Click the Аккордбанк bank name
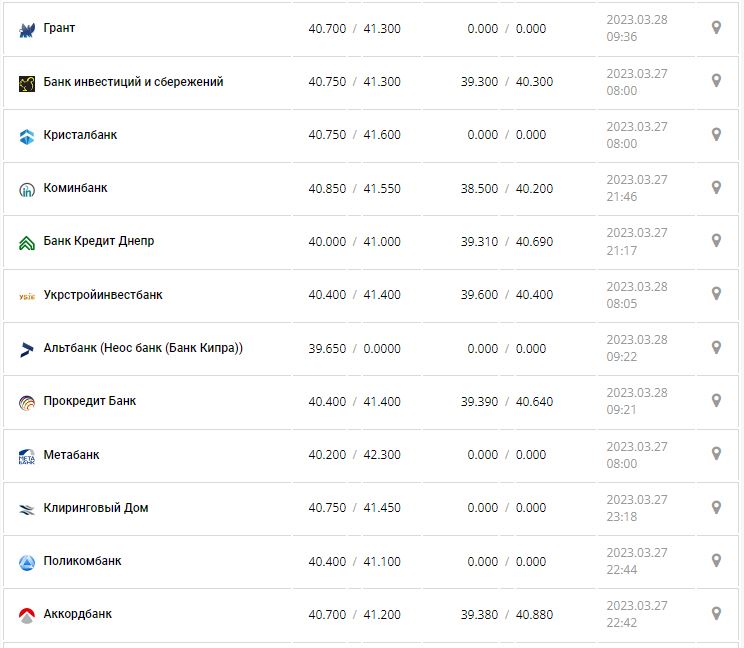Viewport: 744px width, 648px height. 78,614
